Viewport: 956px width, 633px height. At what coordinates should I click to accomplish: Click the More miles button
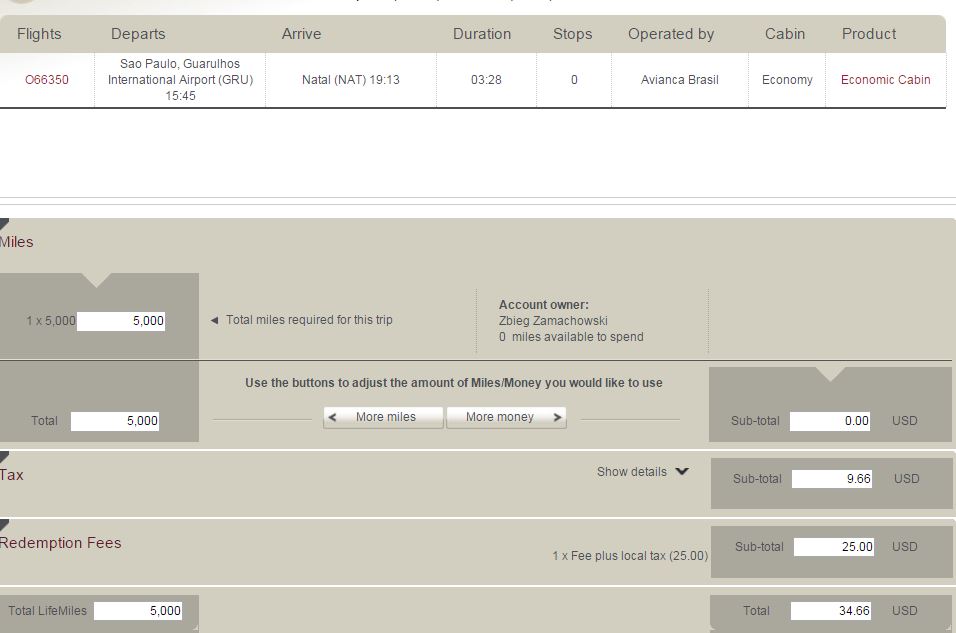[383, 417]
